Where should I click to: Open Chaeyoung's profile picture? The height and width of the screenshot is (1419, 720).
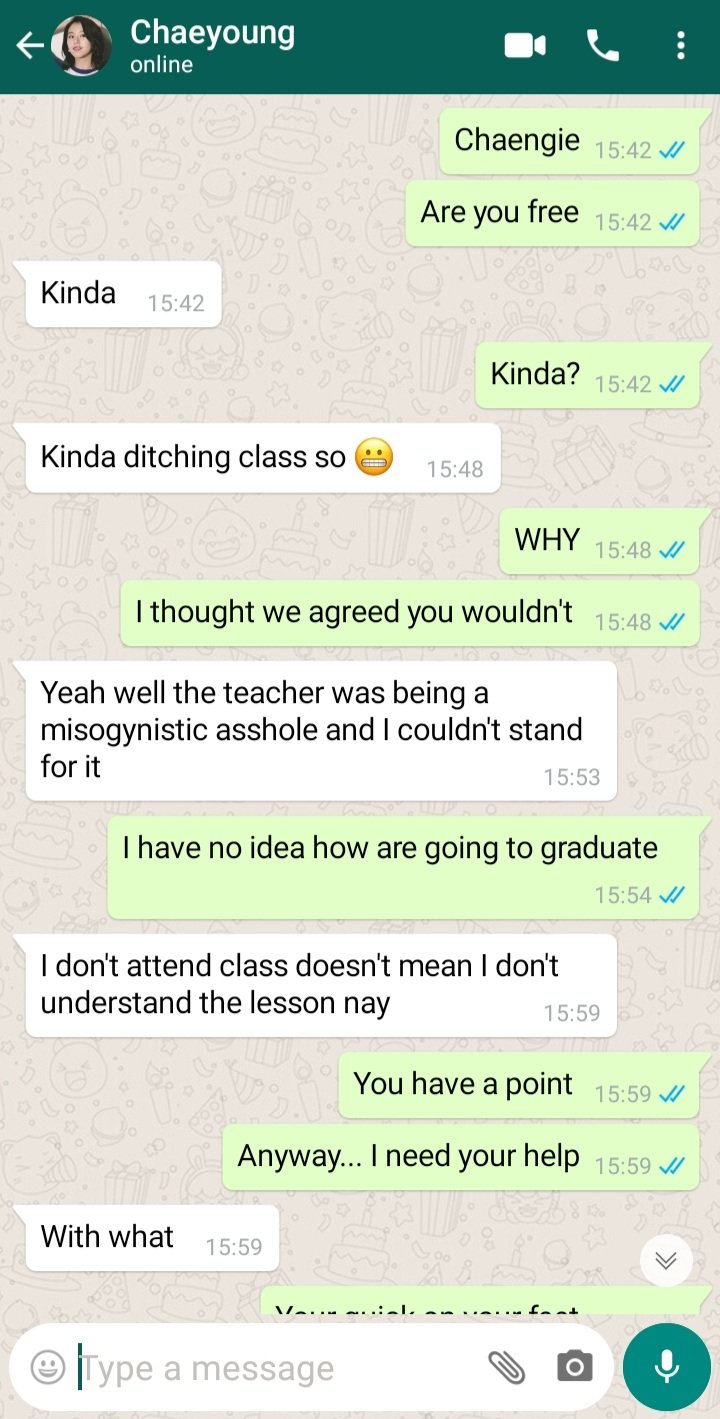(x=81, y=46)
